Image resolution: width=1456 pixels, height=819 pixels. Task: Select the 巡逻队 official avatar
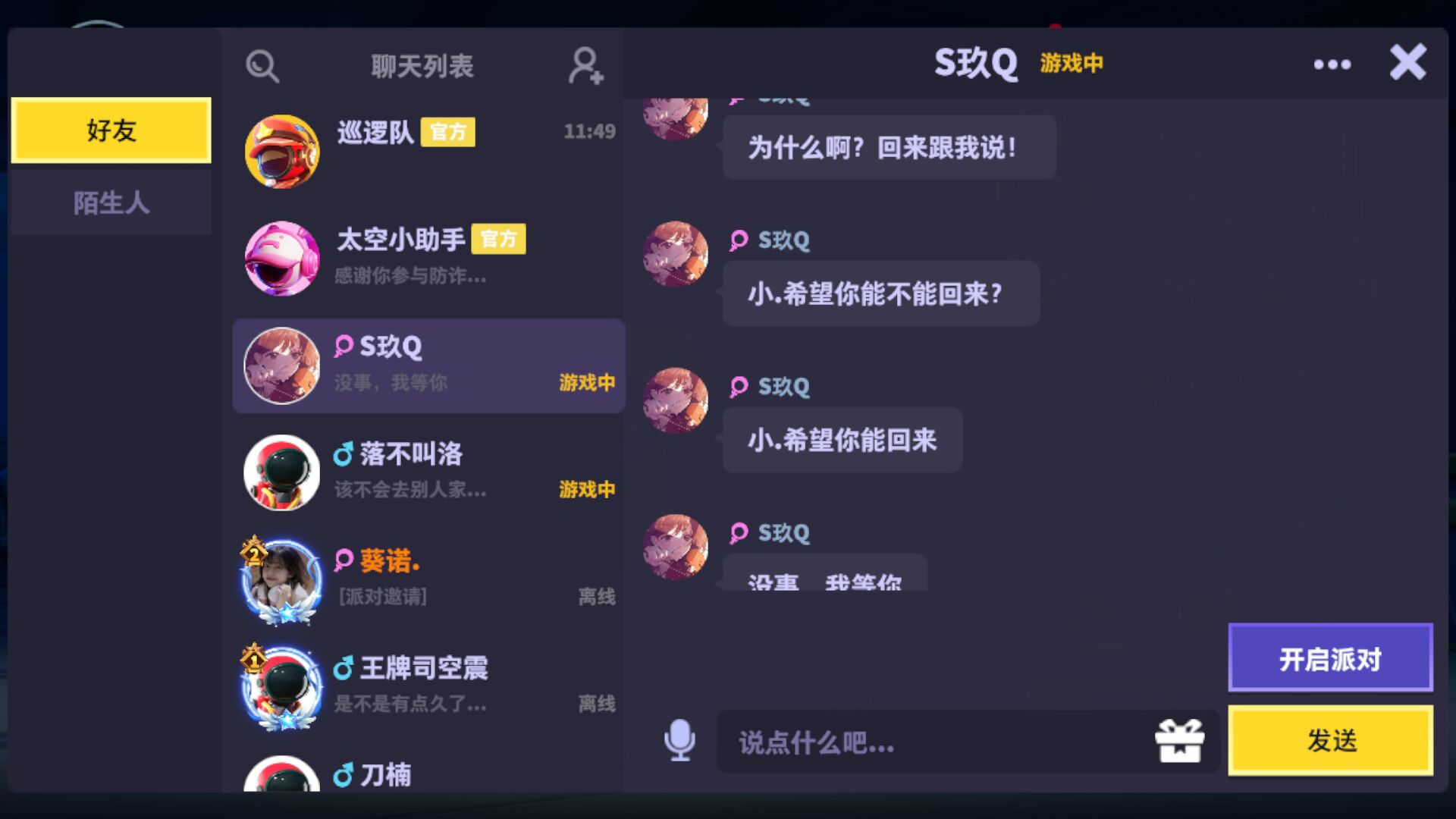pos(282,152)
